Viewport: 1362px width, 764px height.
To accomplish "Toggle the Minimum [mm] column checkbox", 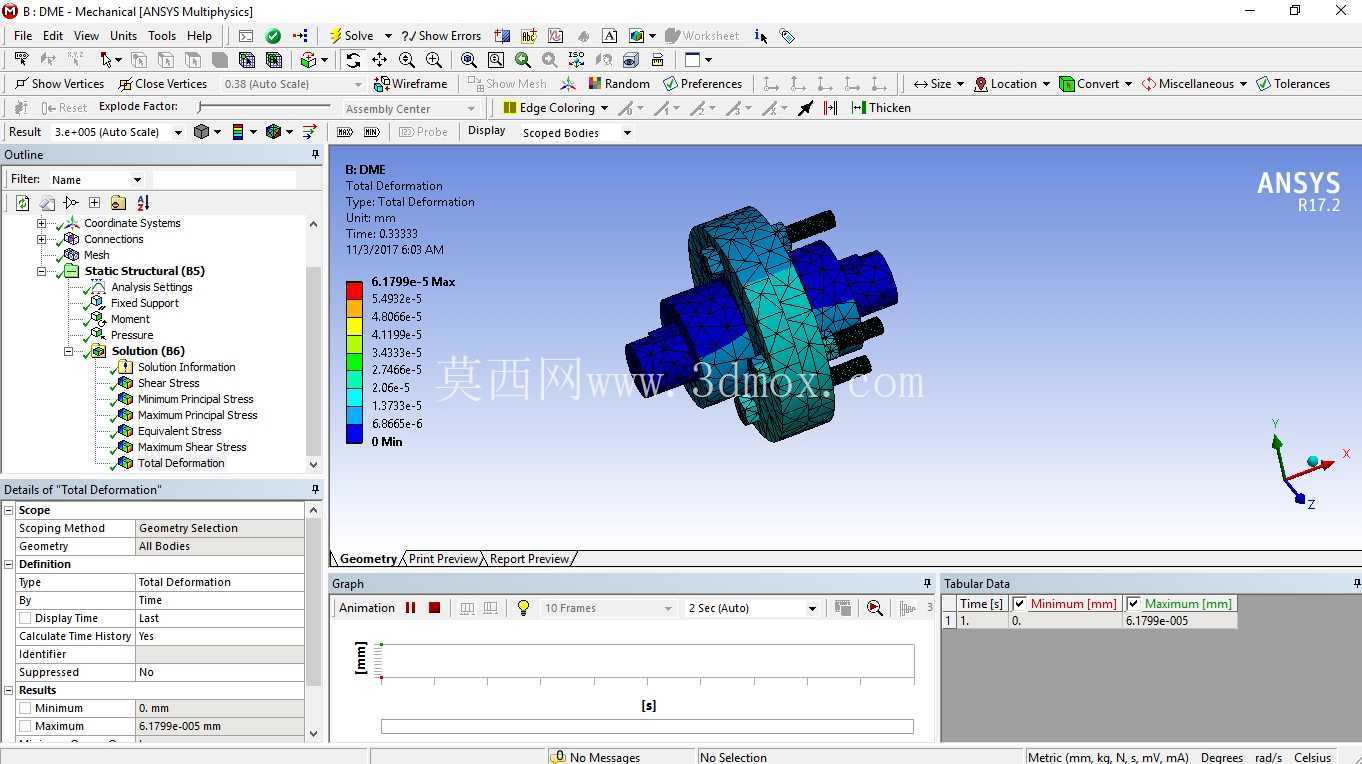I will coord(1019,604).
